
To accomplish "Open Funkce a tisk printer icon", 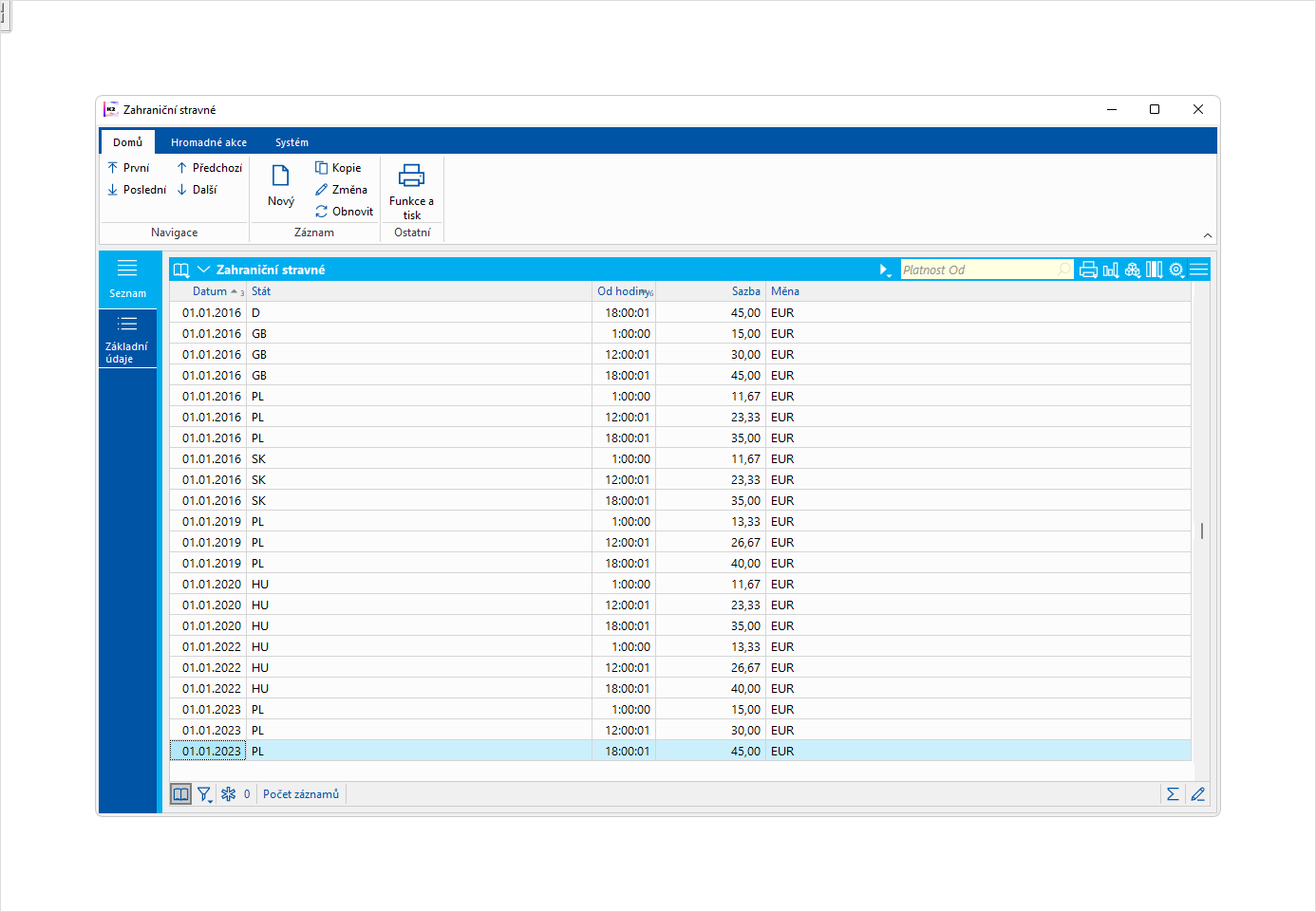I will point(411,177).
